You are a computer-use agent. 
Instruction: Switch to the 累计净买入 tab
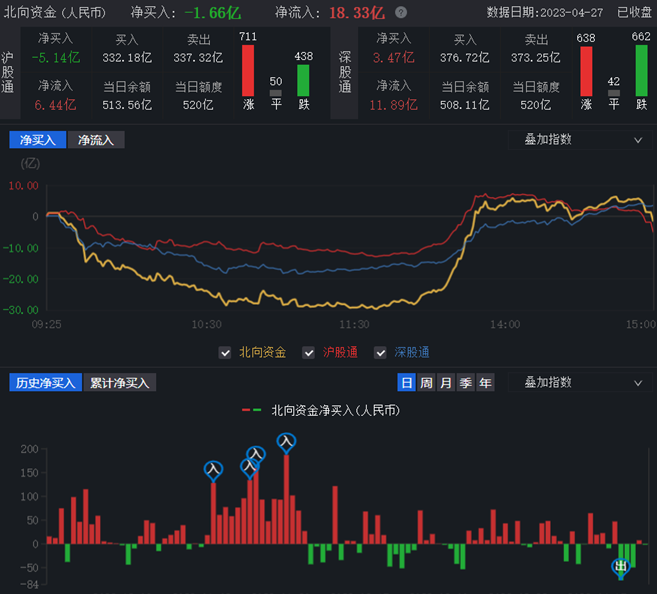click(119, 382)
